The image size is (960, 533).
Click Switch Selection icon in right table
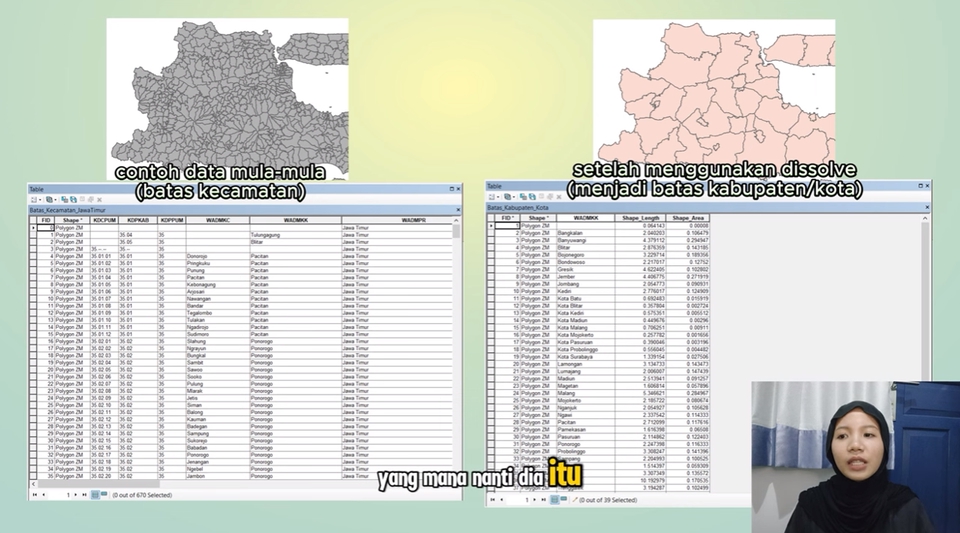531,197
